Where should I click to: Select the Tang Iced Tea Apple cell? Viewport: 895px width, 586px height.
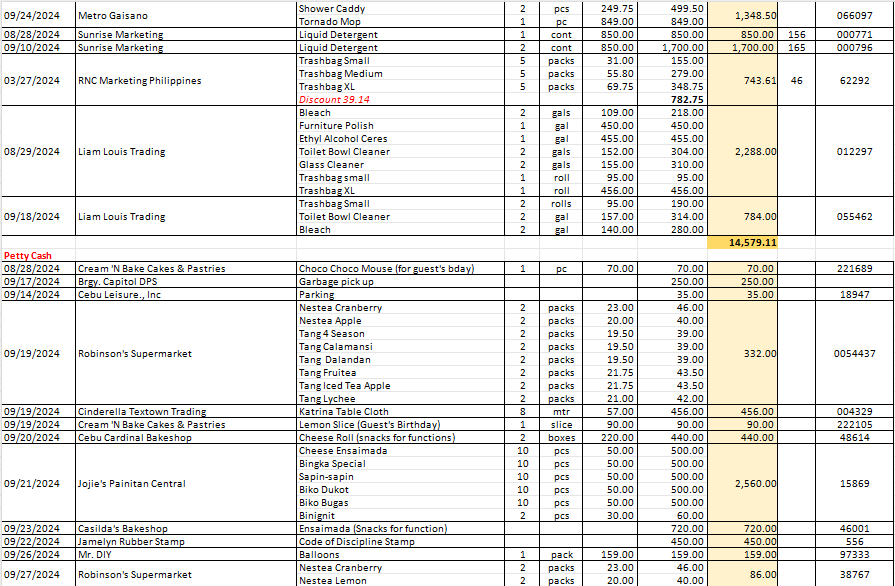point(400,386)
